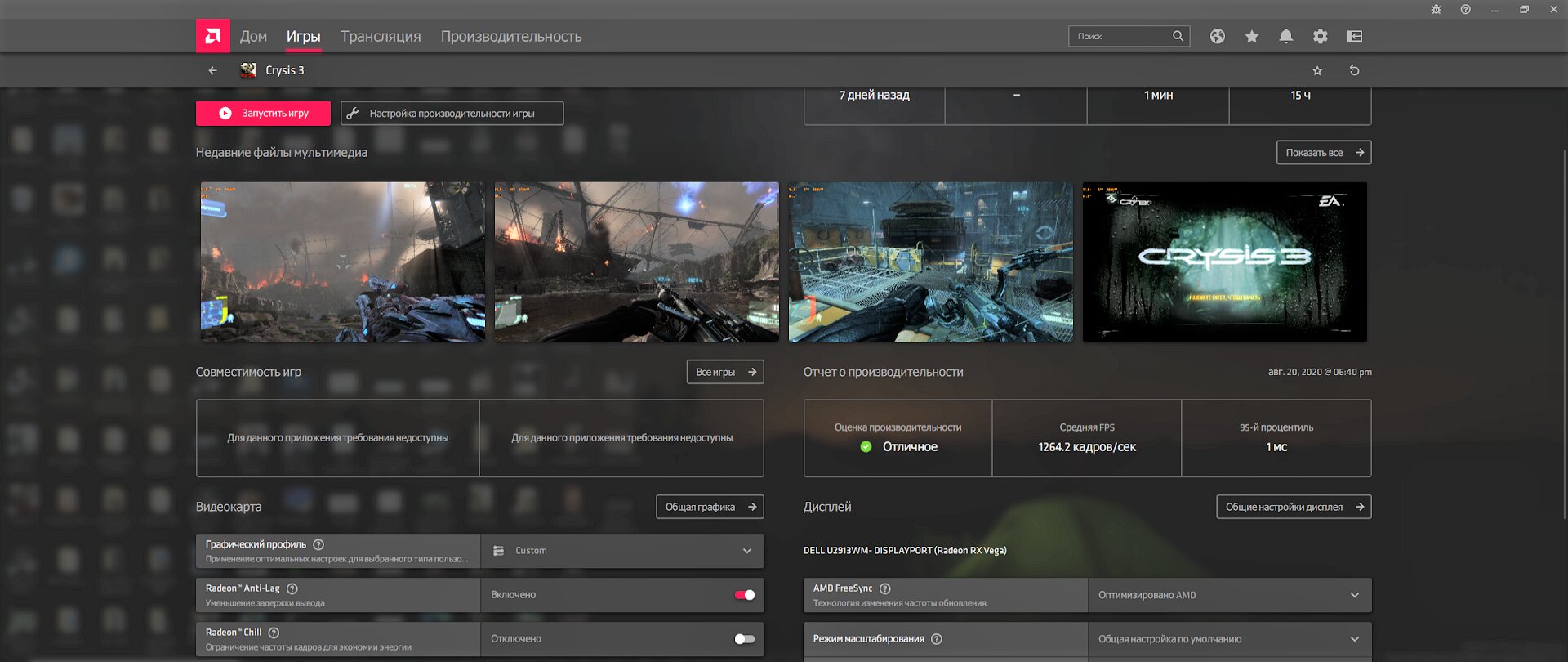This screenshot has height=662, width=1568.
Task: Open the web browser globe icon
Action: pos(1218,36)
